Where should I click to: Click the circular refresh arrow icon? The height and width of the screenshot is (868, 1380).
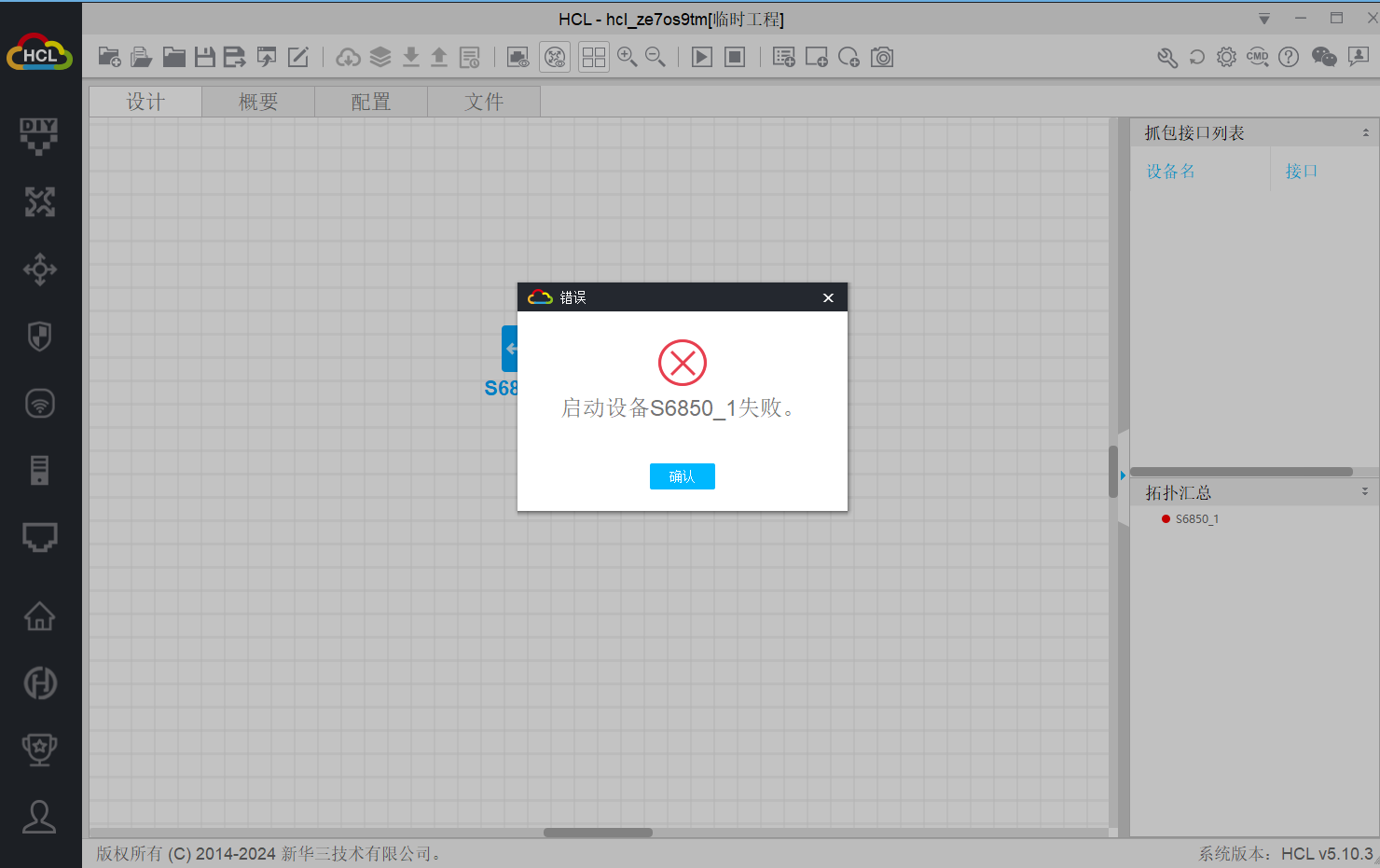tap(1197, 57)
